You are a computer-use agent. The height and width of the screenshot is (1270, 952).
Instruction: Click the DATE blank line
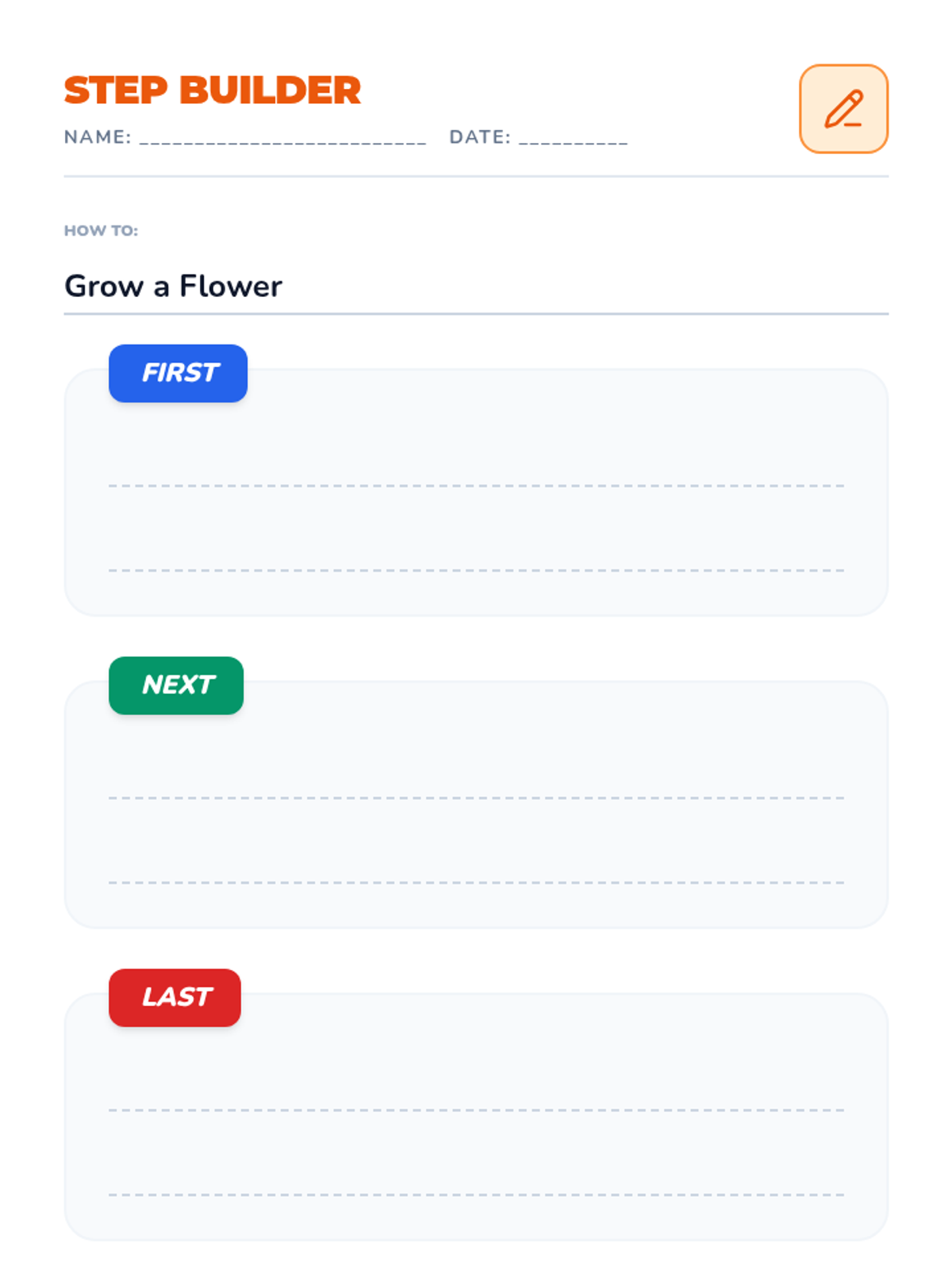tap(573, 138)
